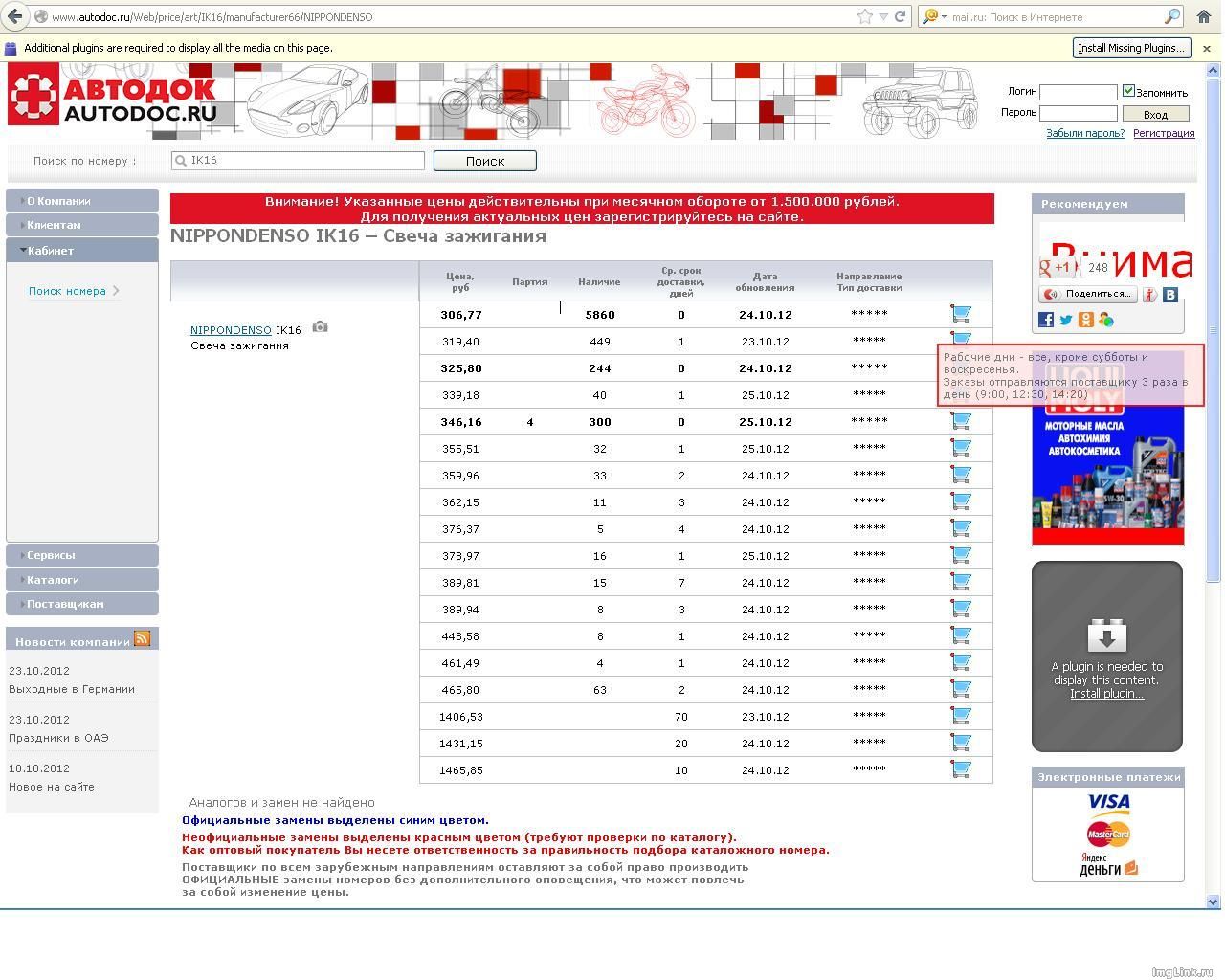Add the 359,96 price offer to cart

[x=961, y=475]
